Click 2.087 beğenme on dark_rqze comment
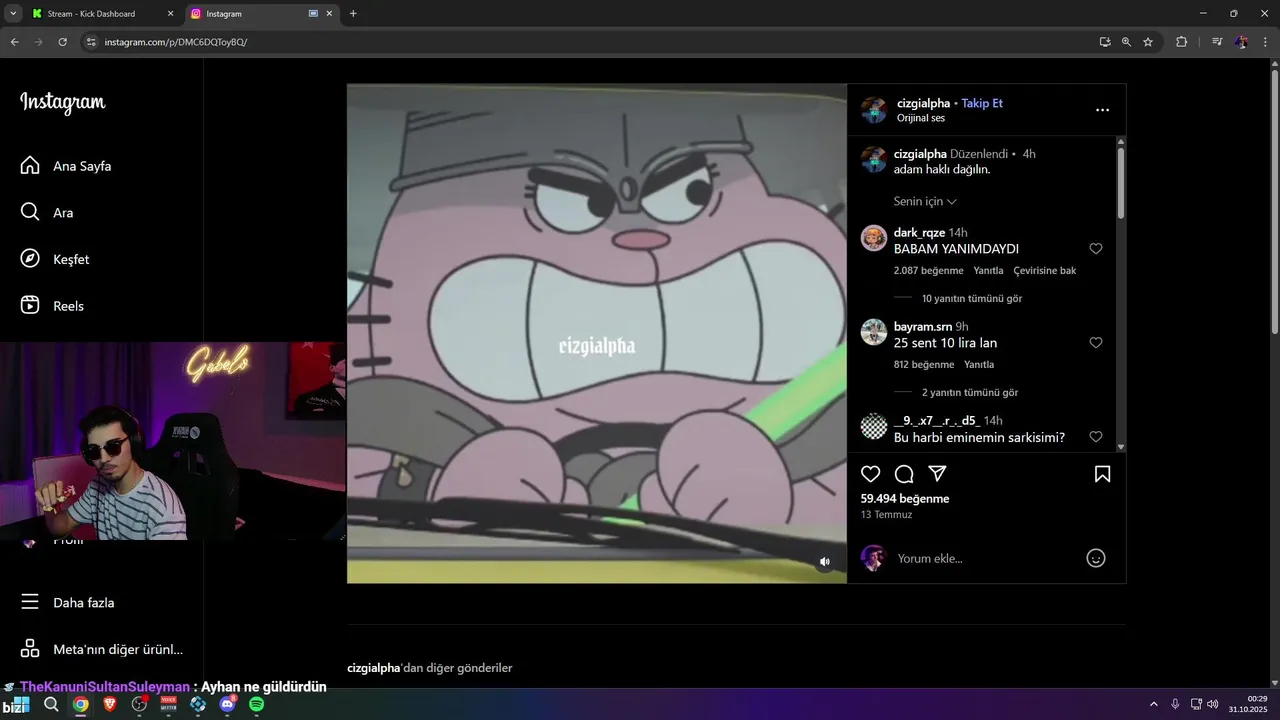This screenshot has height=720, width=1280. [x=928, y=270]
